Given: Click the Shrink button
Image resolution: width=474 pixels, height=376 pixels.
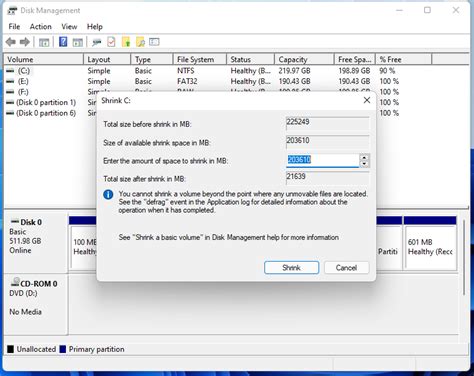Looking at the screenshot, I should (x=291, y=268).
